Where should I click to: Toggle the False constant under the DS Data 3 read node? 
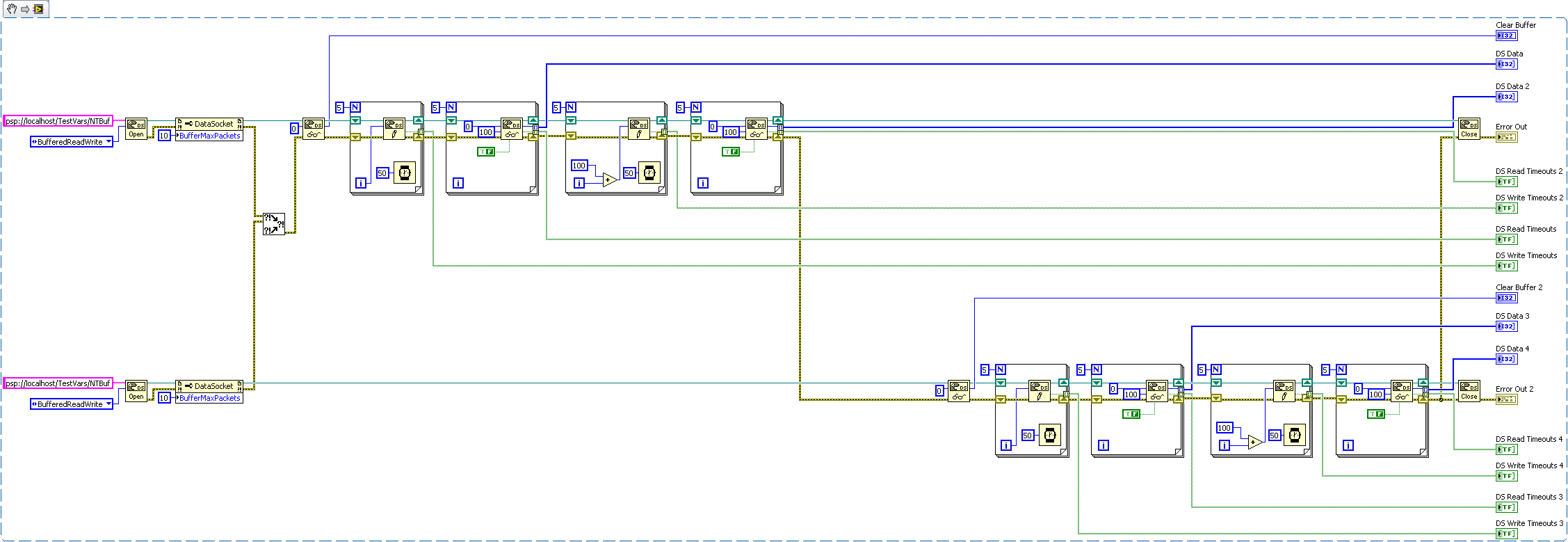(x=1131, y=414)
